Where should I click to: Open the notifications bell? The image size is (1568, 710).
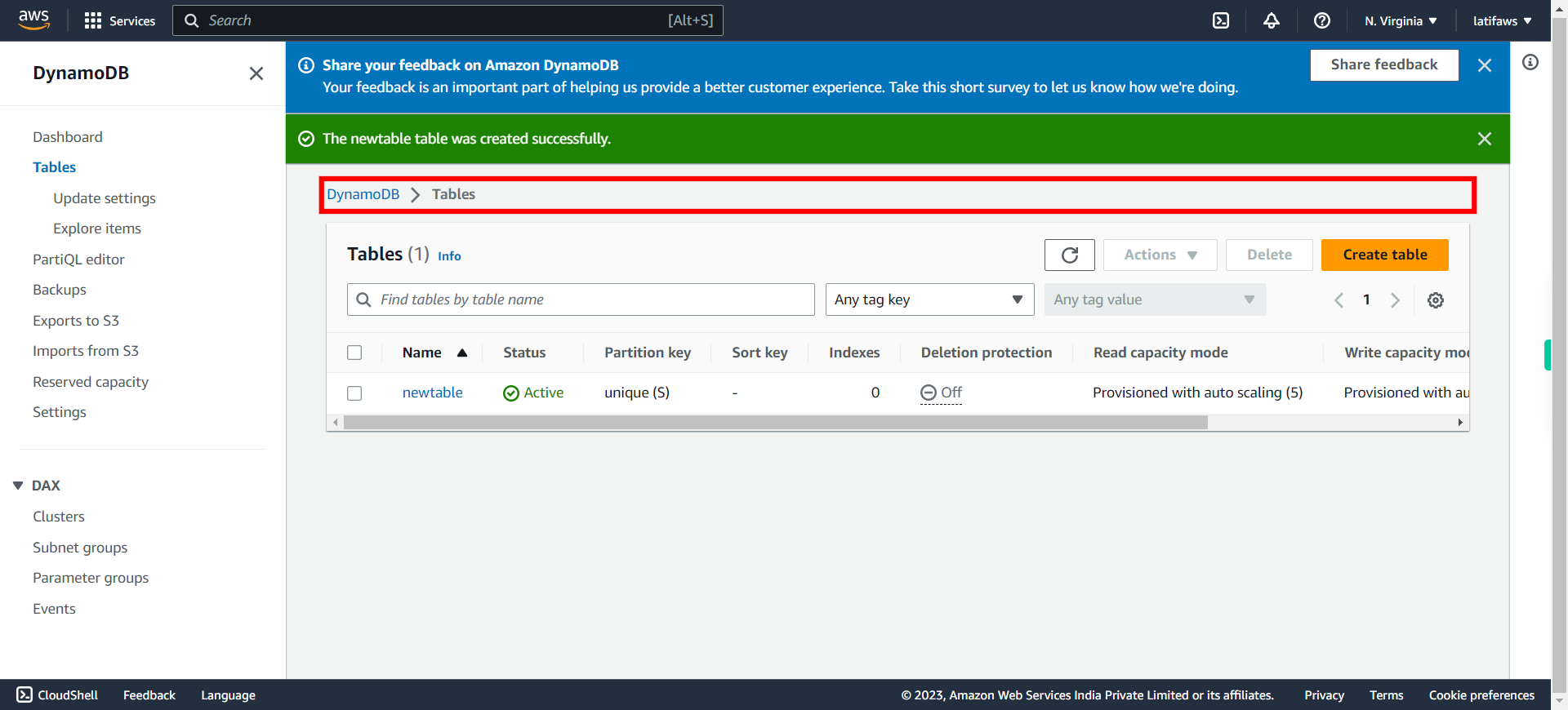(x=1272, y=20)
